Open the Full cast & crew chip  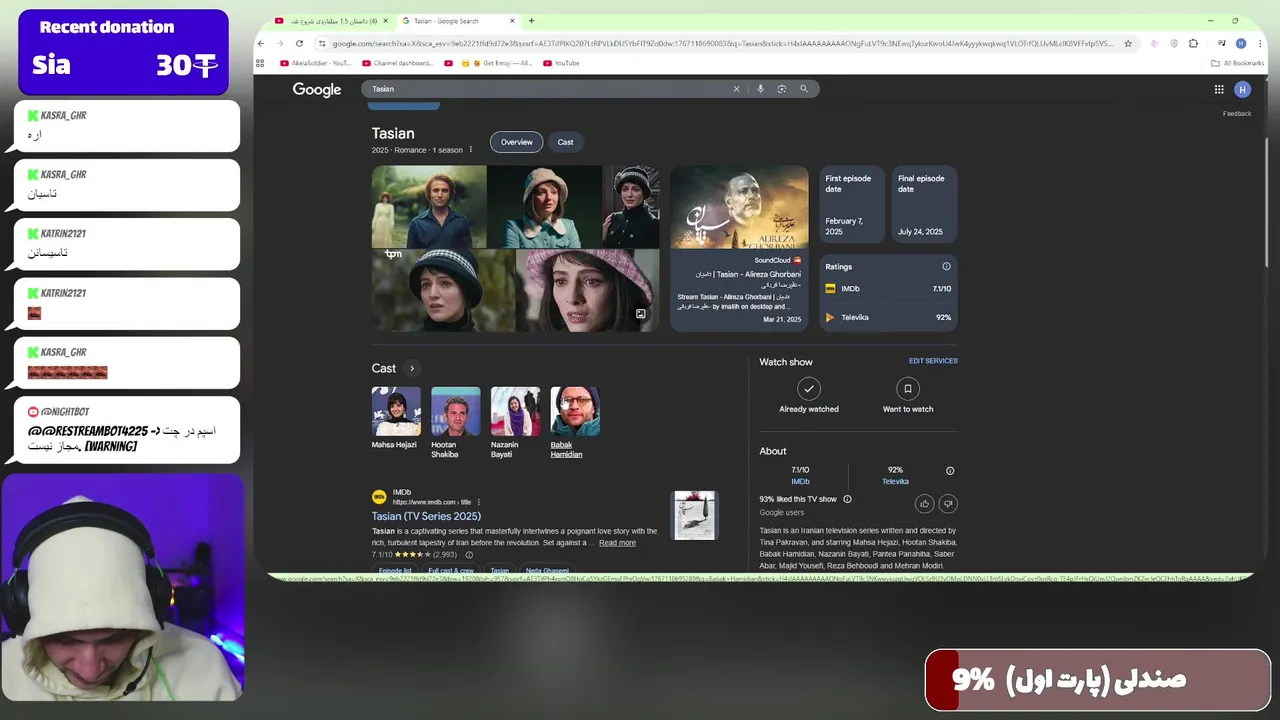[x=451, y=571]
